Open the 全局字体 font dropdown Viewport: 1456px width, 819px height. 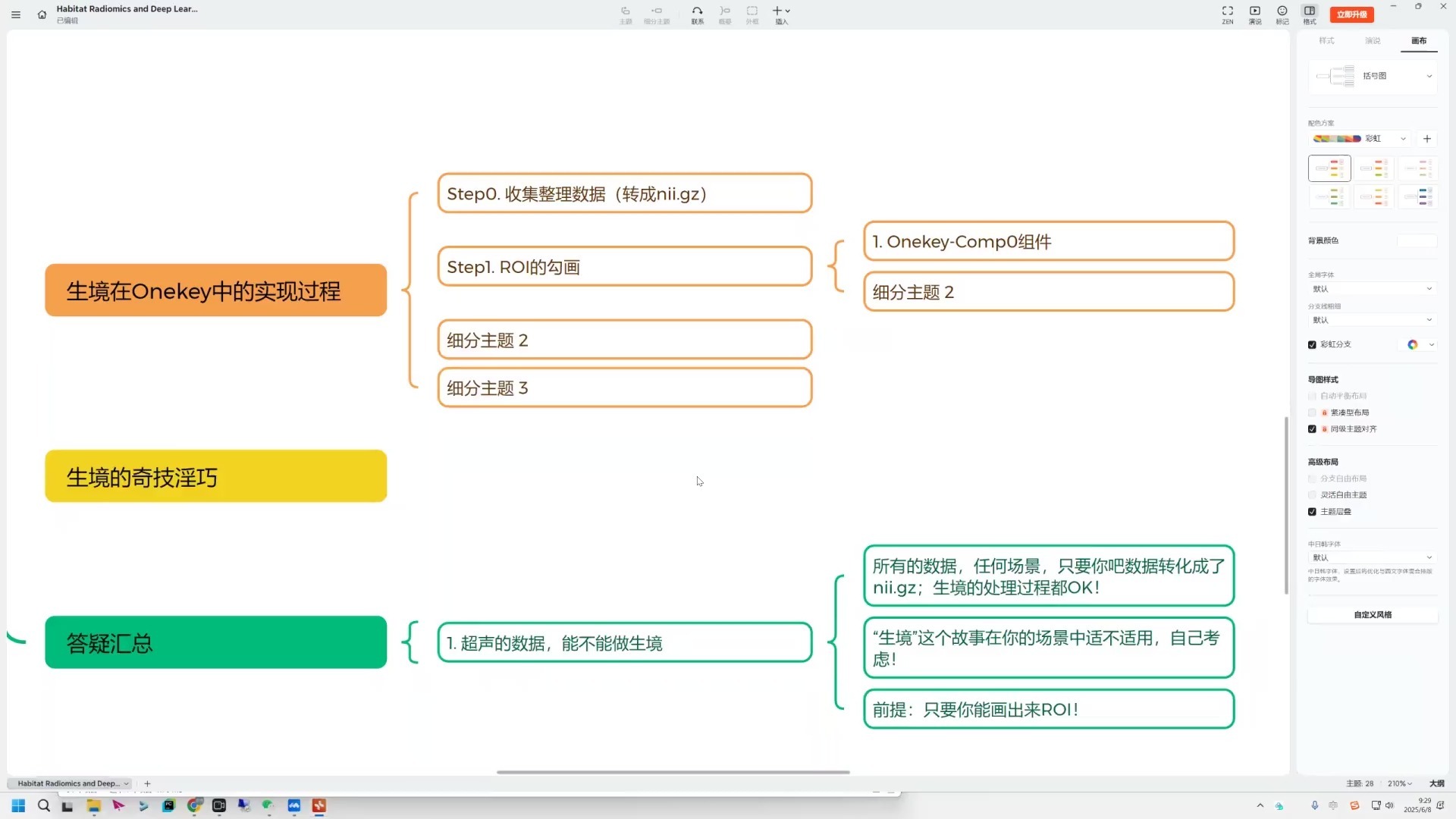point(1430,289)
